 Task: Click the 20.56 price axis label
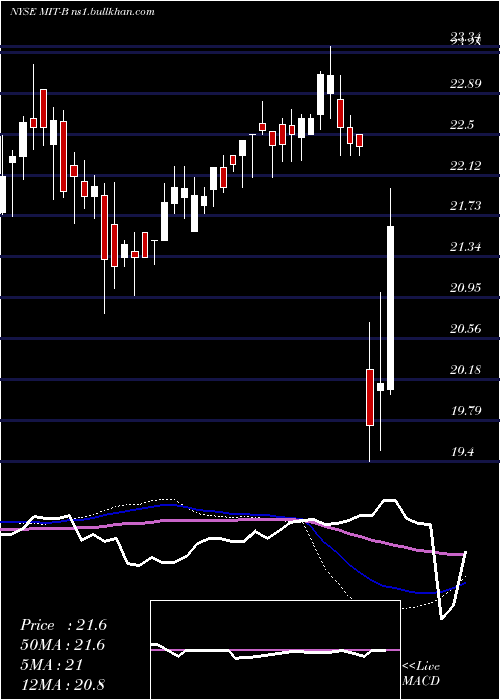(466, 329)
